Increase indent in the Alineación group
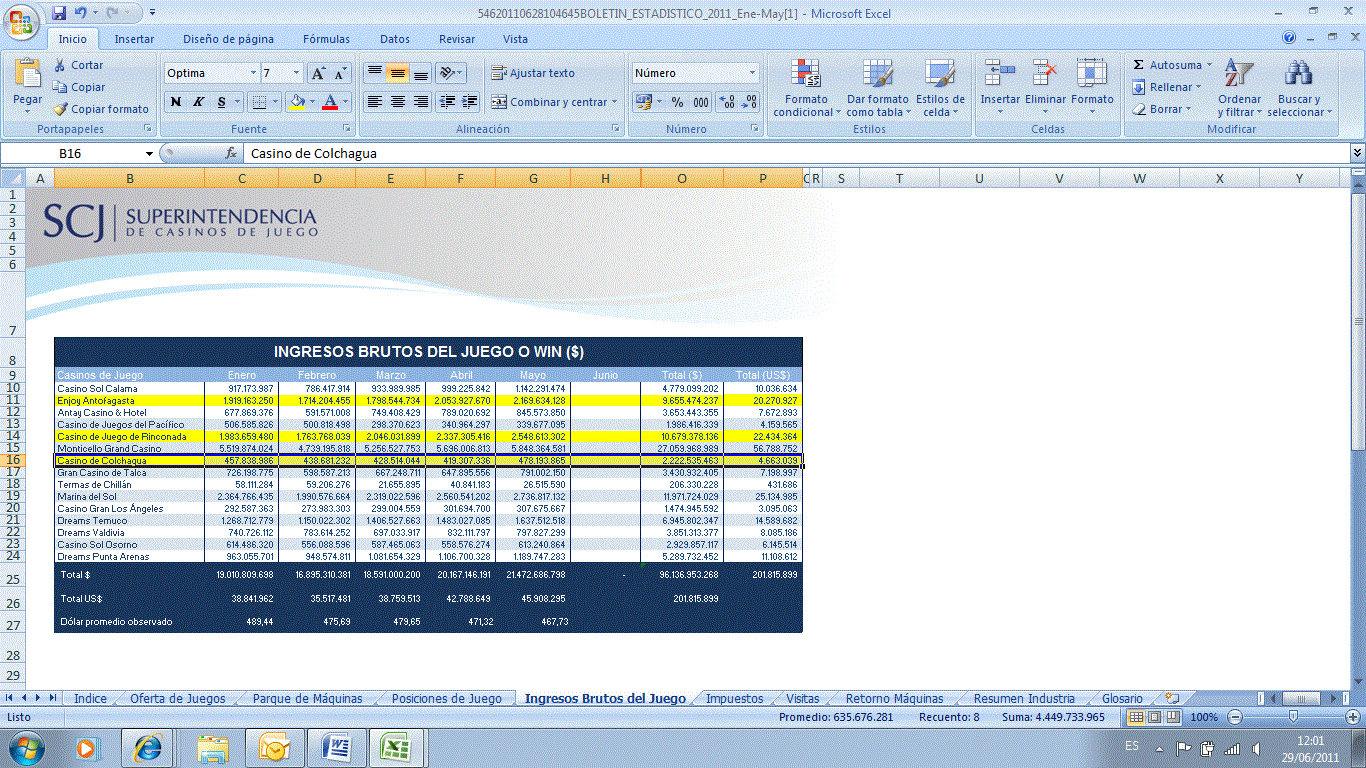The image size is (1366, 768). tap(469, 102)
